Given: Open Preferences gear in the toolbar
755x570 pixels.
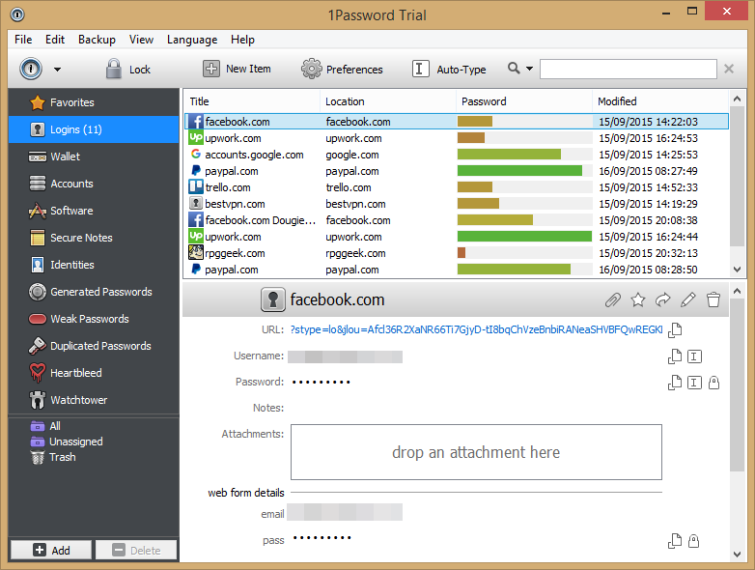Looking at the screenshot, I should [x=342, y=69].
